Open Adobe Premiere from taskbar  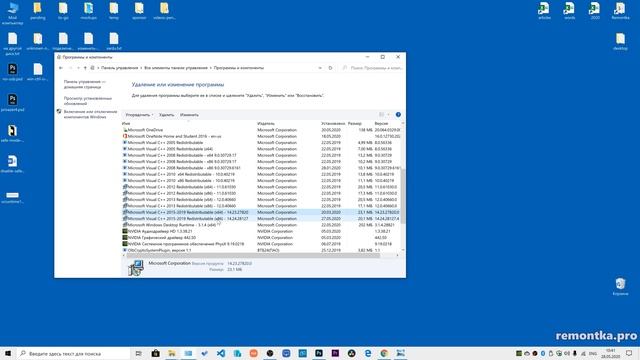[x=335, y=353]
